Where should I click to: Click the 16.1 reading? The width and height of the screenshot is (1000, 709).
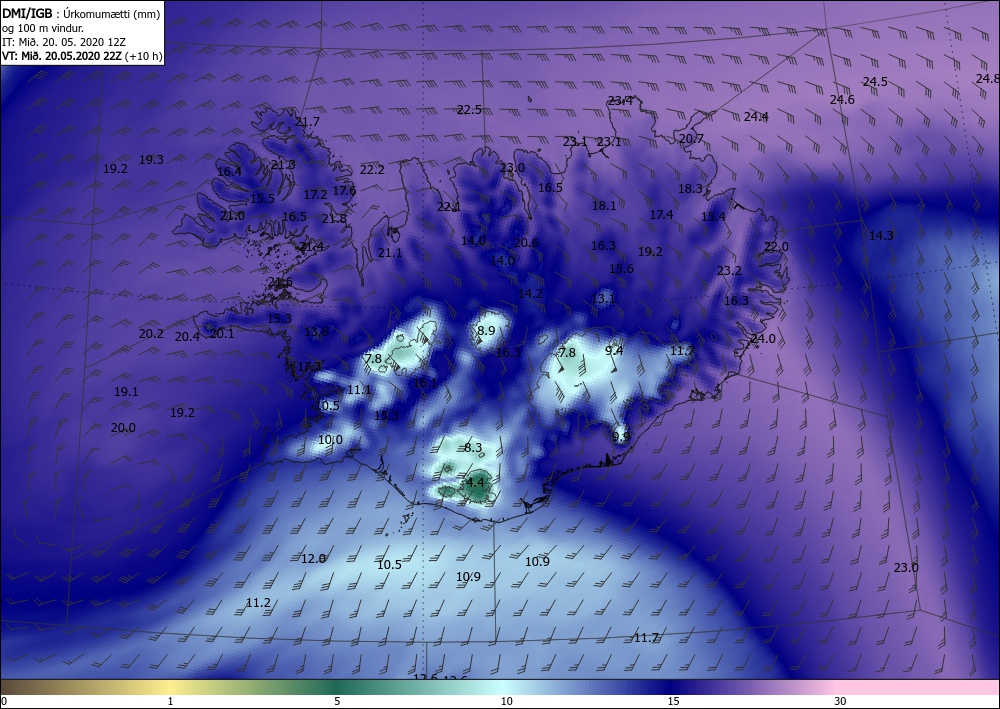point(425,383)
